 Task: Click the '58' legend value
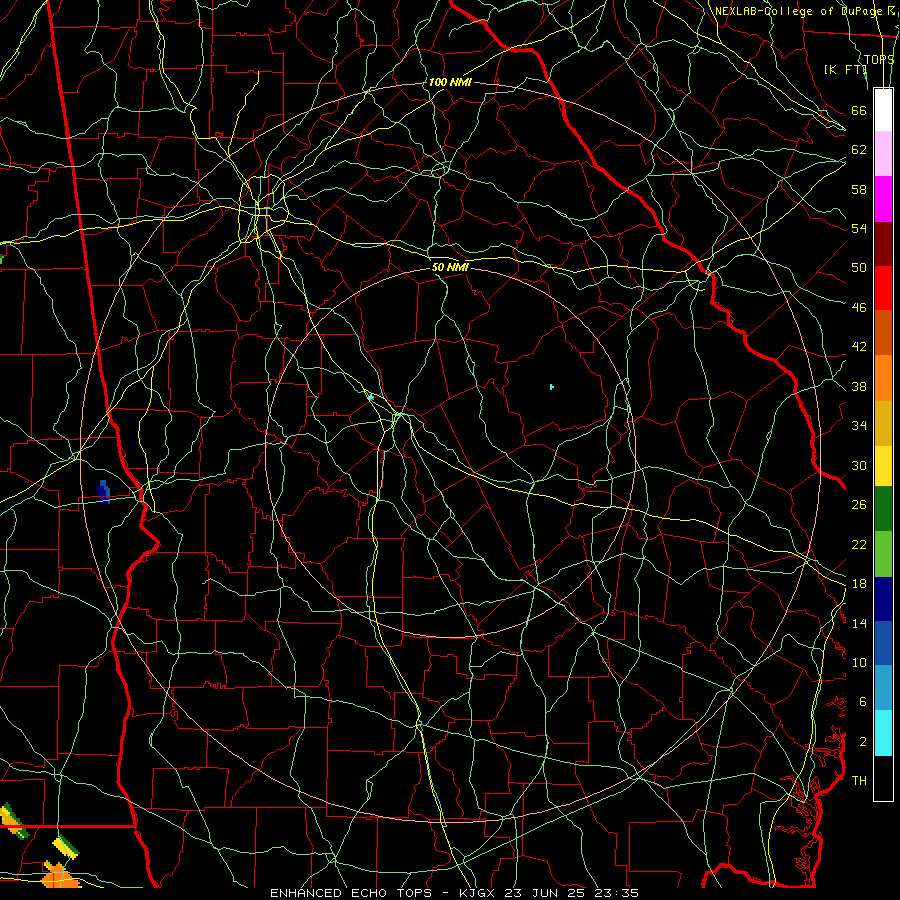point(859,189)
